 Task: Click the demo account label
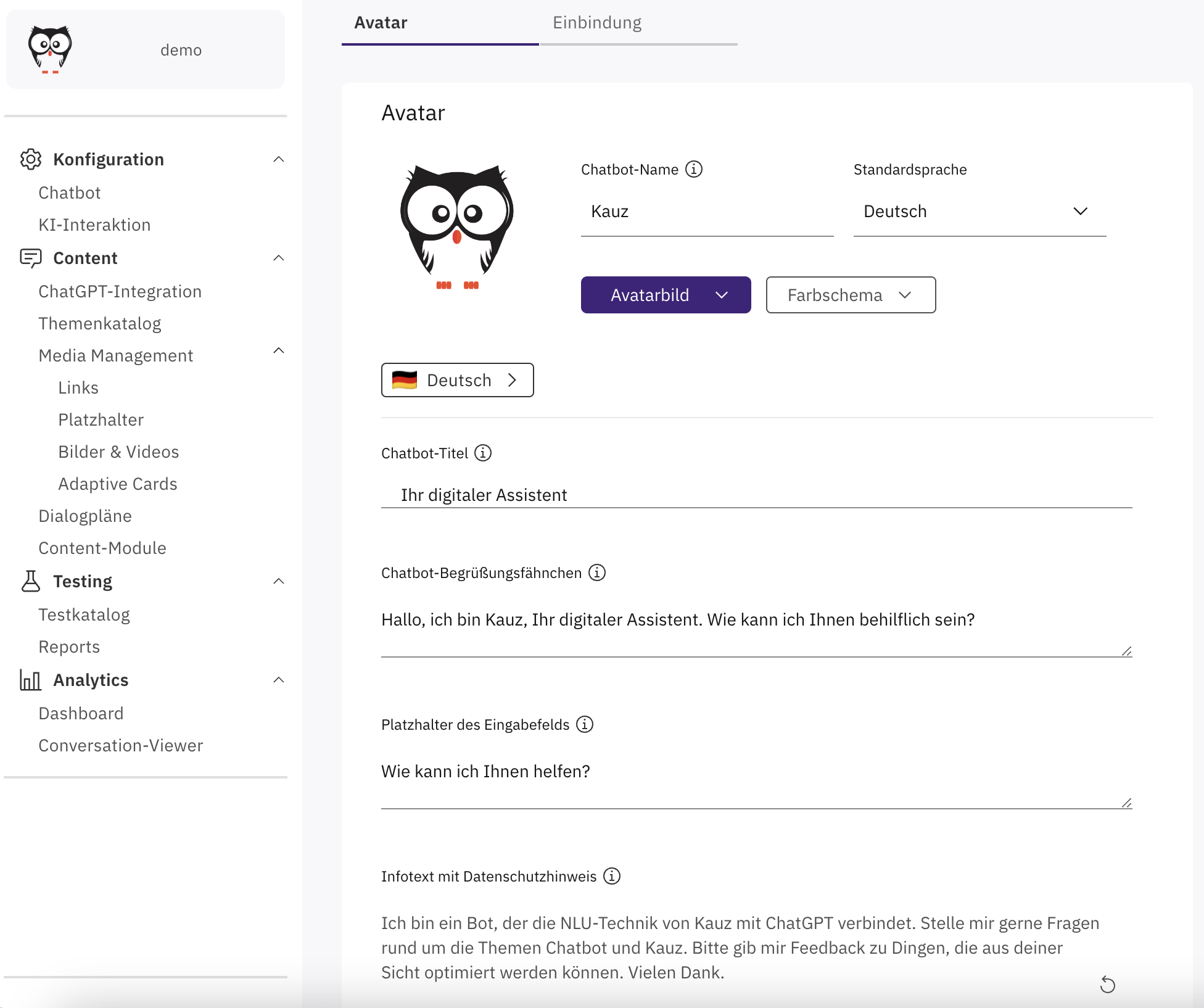[181, 50]
